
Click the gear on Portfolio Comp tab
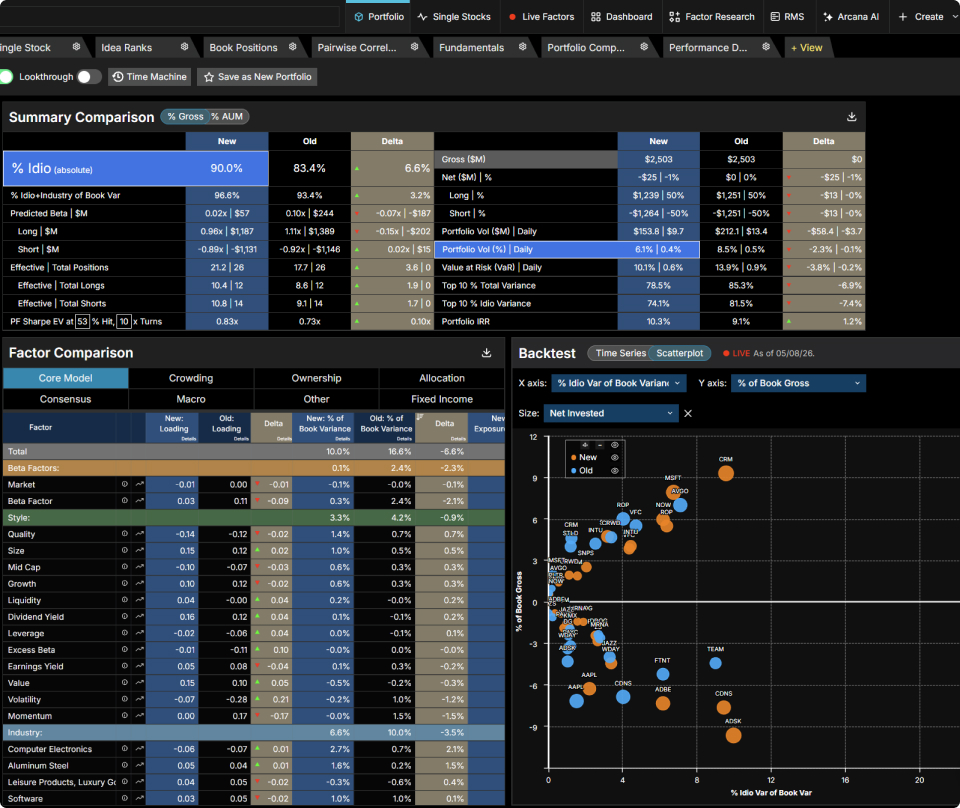click(x=643, y=47)
